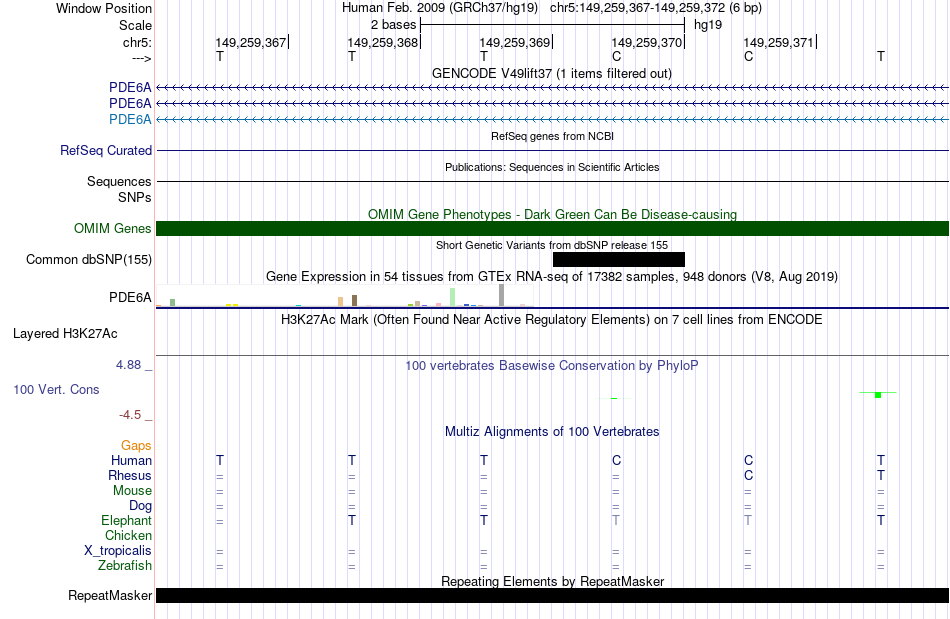Click the light-blue PDE6A transcript label

[x=130, y=119]
